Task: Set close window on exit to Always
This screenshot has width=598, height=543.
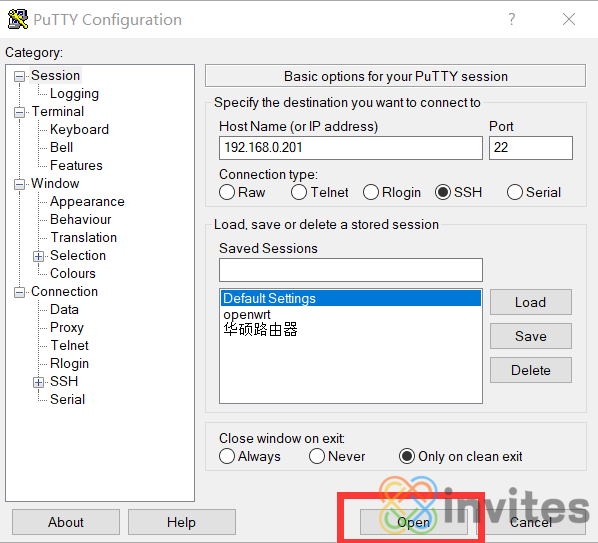Action: 227,456
